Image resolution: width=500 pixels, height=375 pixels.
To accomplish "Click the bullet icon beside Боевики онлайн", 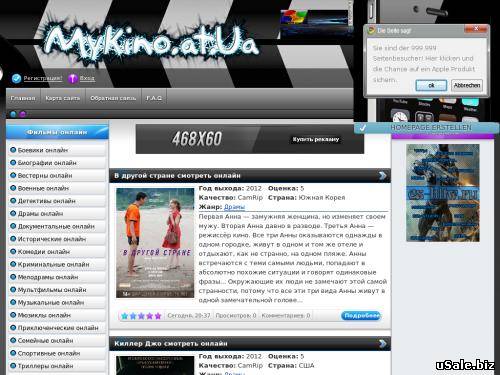I will tap(13, 150).
